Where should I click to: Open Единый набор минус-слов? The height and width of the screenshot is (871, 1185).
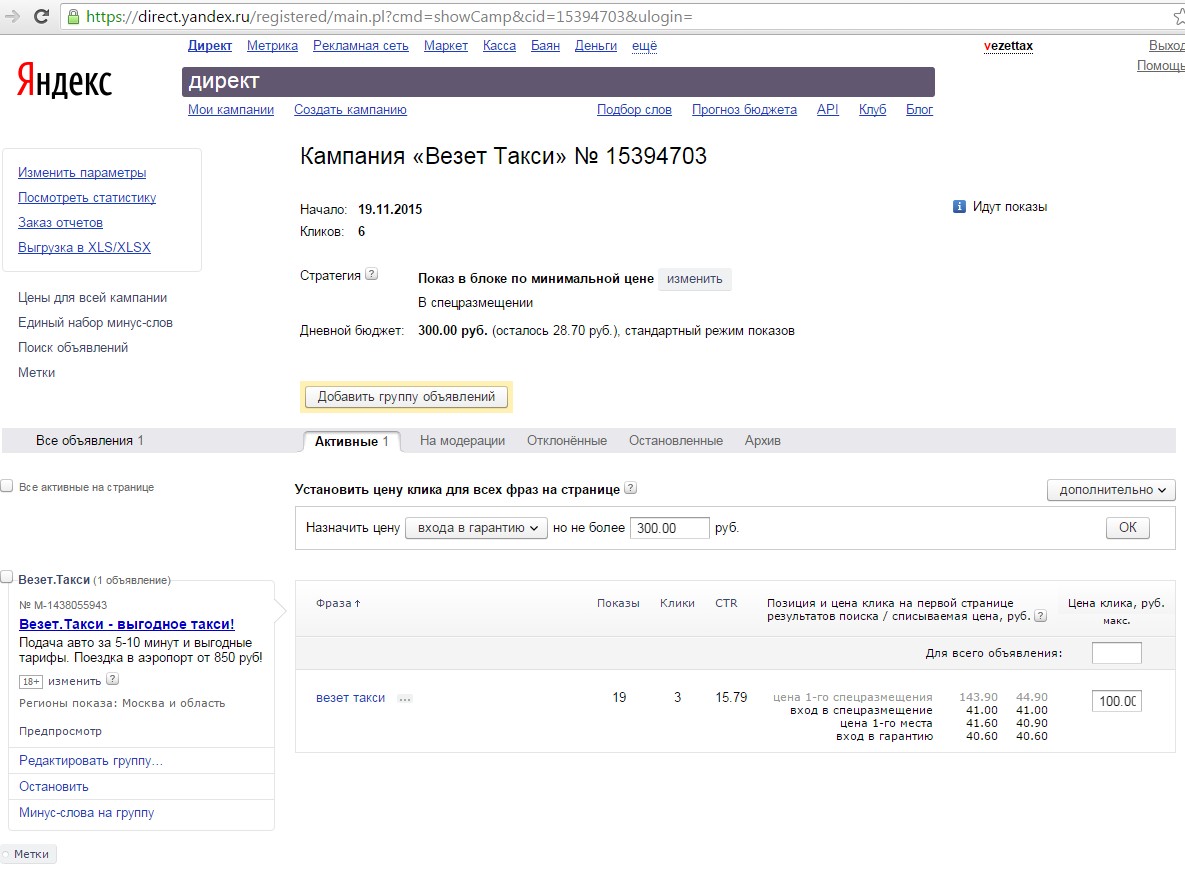pos(95,323)
